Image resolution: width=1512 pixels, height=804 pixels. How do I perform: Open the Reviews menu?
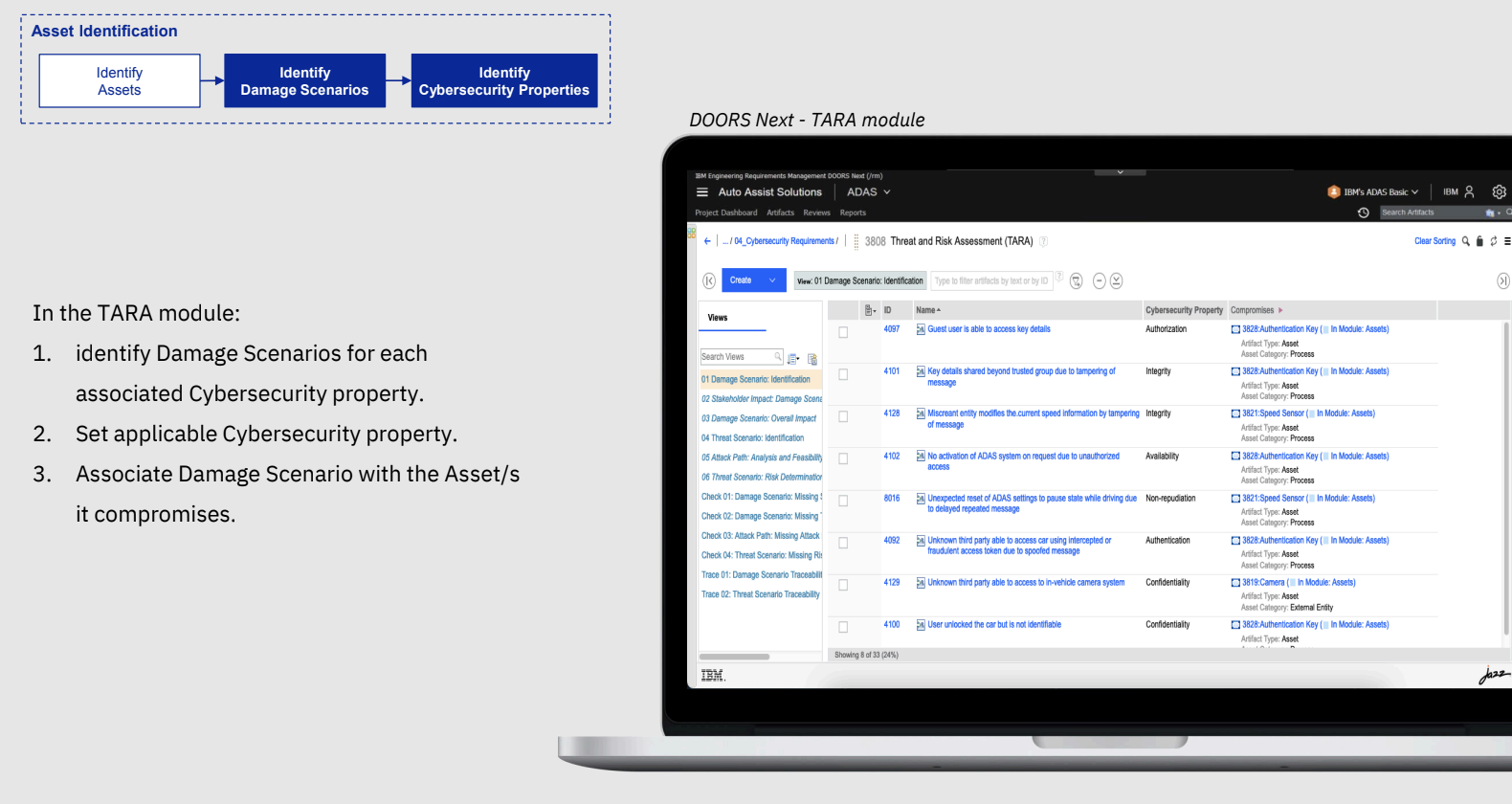coord(816,212)
